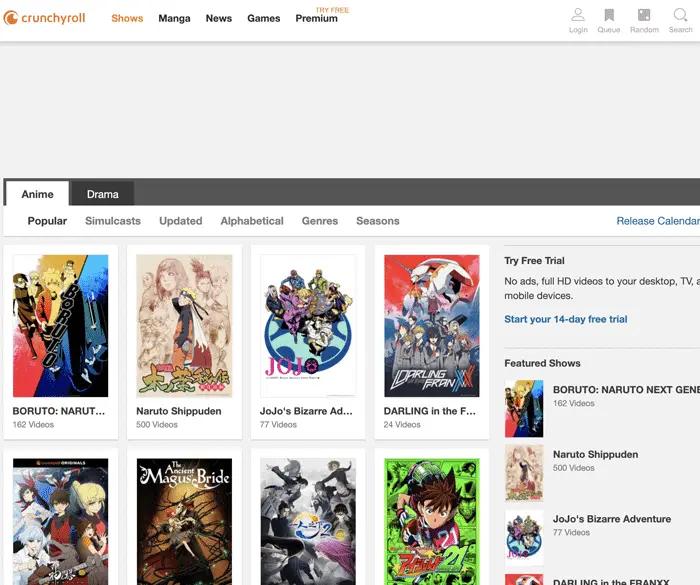Open the Search magnifier icon
700x585 pixels.
(x=680, y=21)
